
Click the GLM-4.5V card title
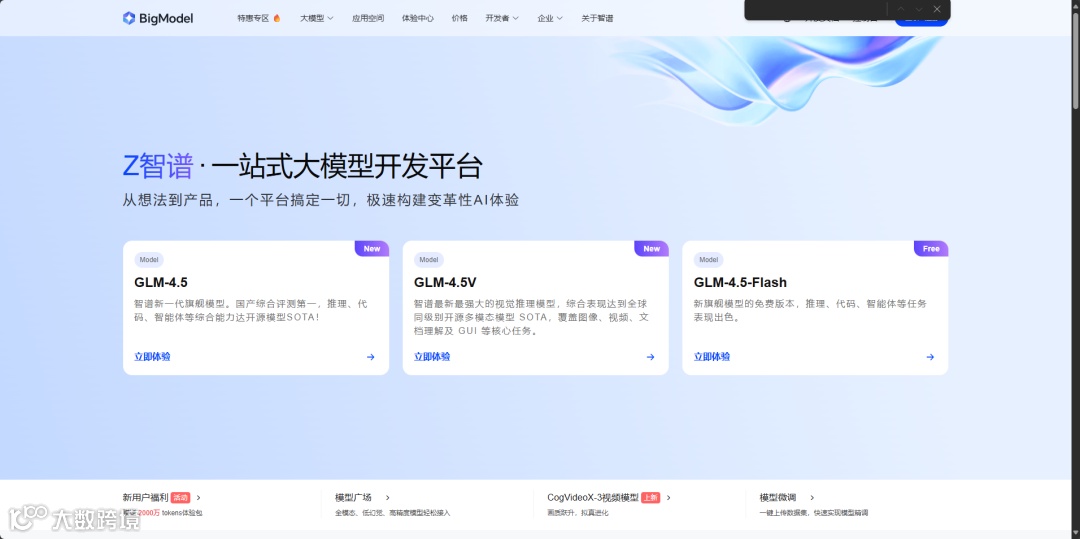(x=445, y=282)
